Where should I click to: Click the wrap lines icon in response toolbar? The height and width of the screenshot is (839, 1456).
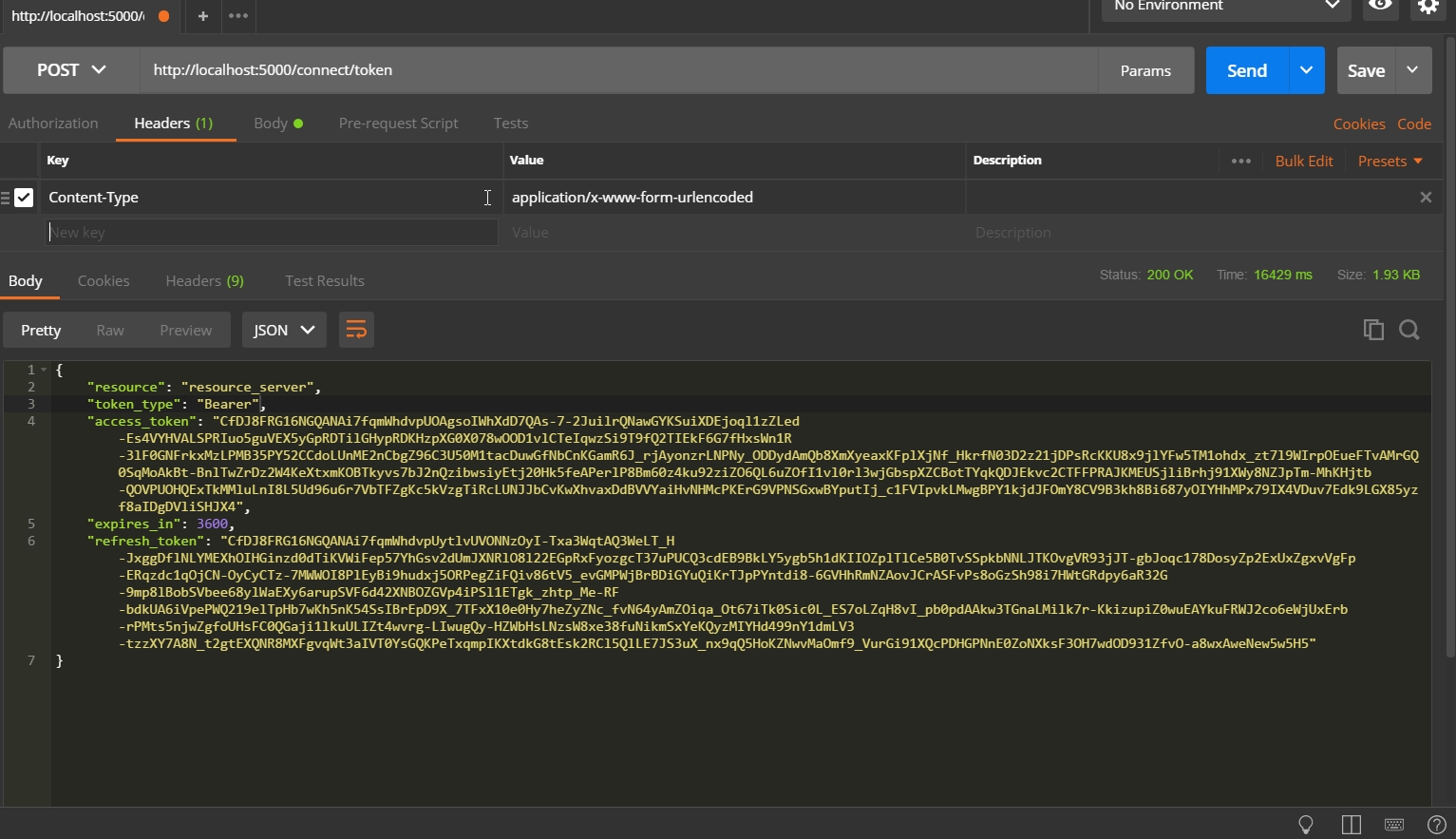356,330
